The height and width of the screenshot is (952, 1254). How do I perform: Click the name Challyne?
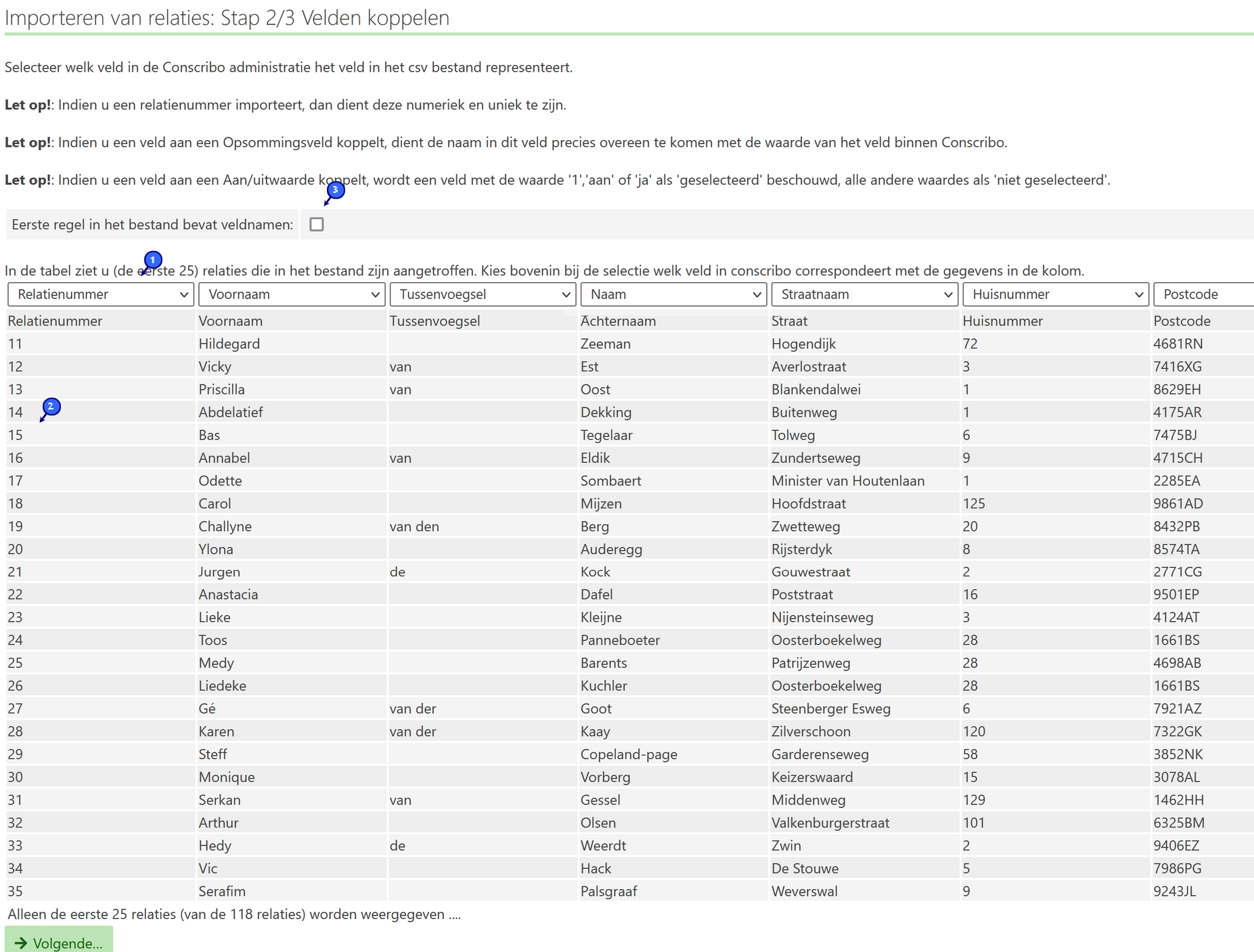point(225,526)
